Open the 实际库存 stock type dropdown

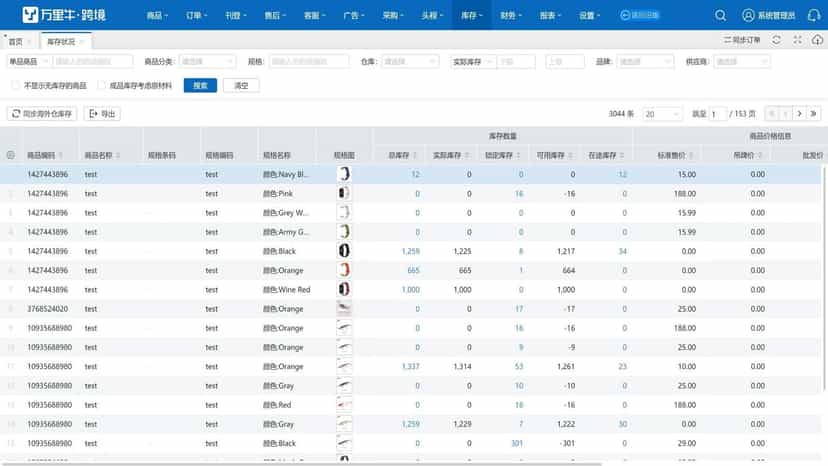point(473,61)
